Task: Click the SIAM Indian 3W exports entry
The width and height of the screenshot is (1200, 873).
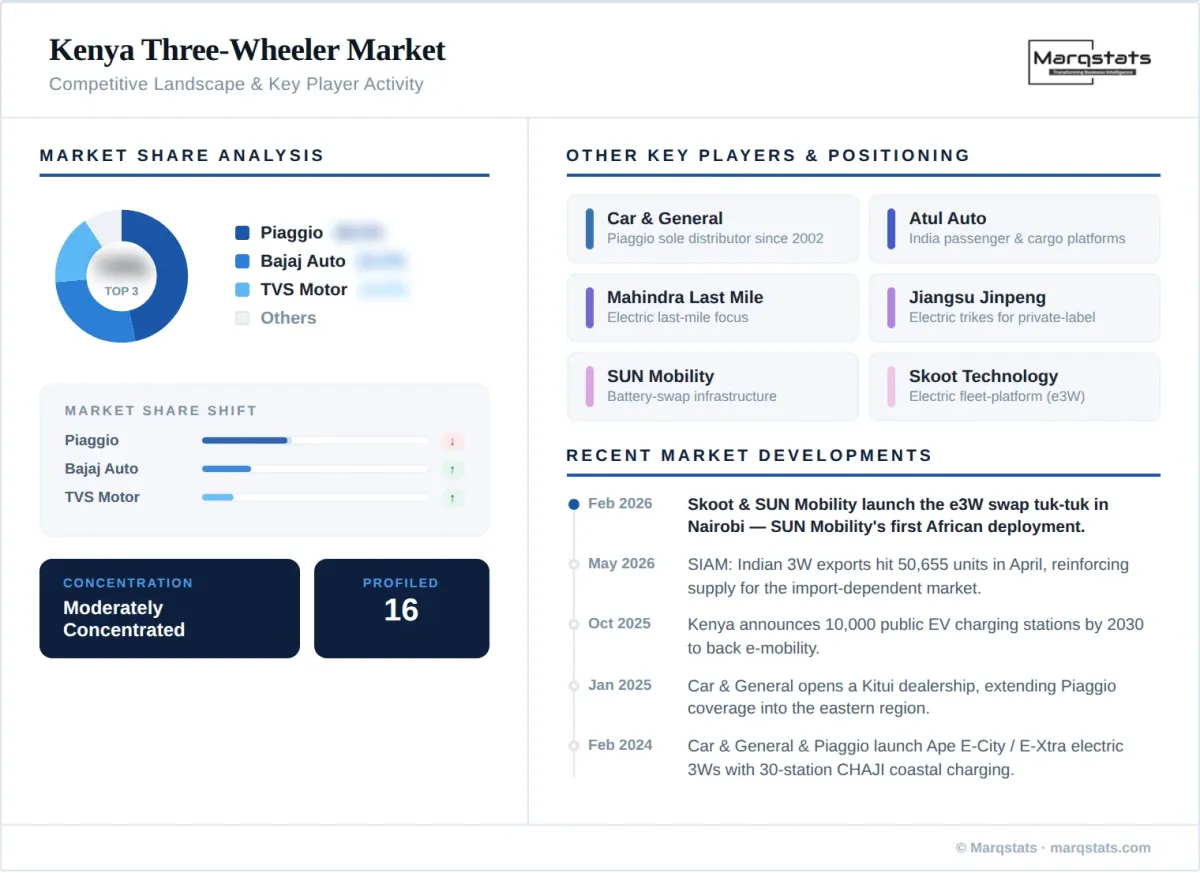Action: pyautogui.click(x=908, y=576)
